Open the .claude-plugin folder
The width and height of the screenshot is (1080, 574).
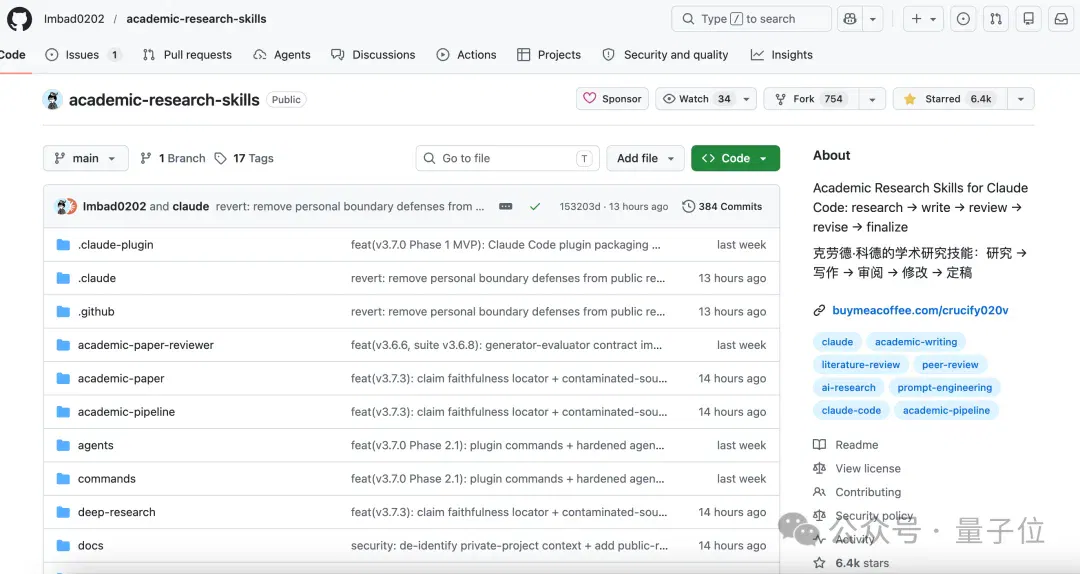click(x=116, y=245)
